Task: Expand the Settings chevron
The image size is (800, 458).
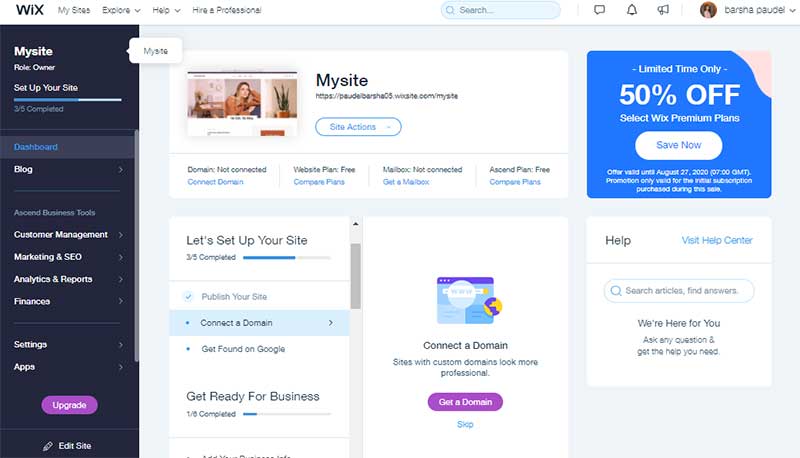Action: 120,345
